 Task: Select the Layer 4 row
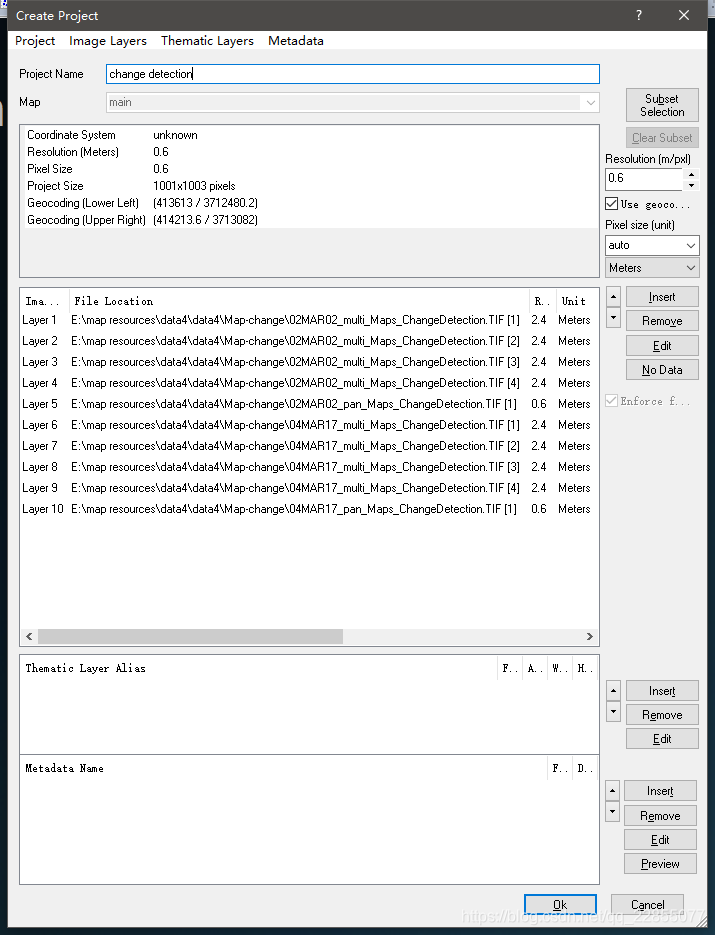307,383
